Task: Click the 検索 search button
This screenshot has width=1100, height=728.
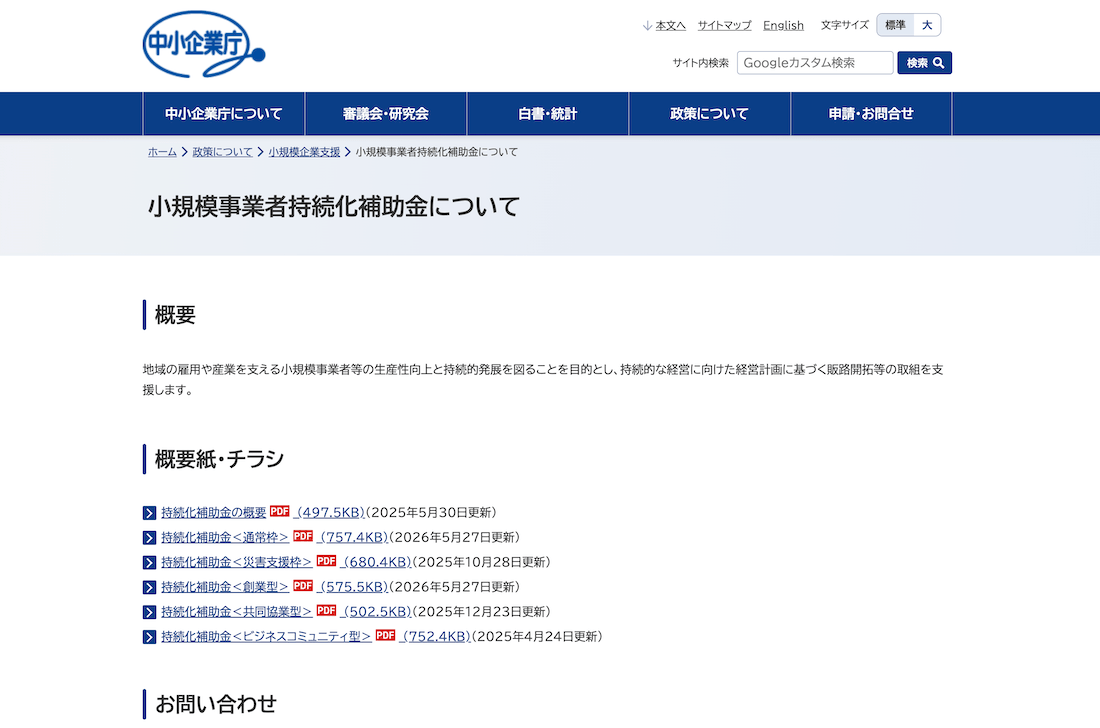Action: click(x=925, y=63)
